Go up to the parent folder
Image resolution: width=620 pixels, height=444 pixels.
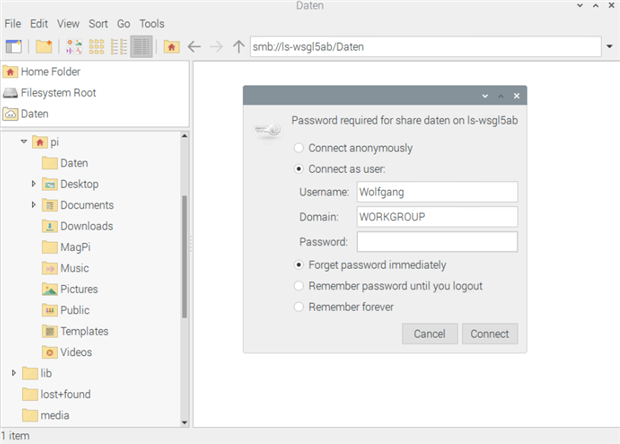238,46
